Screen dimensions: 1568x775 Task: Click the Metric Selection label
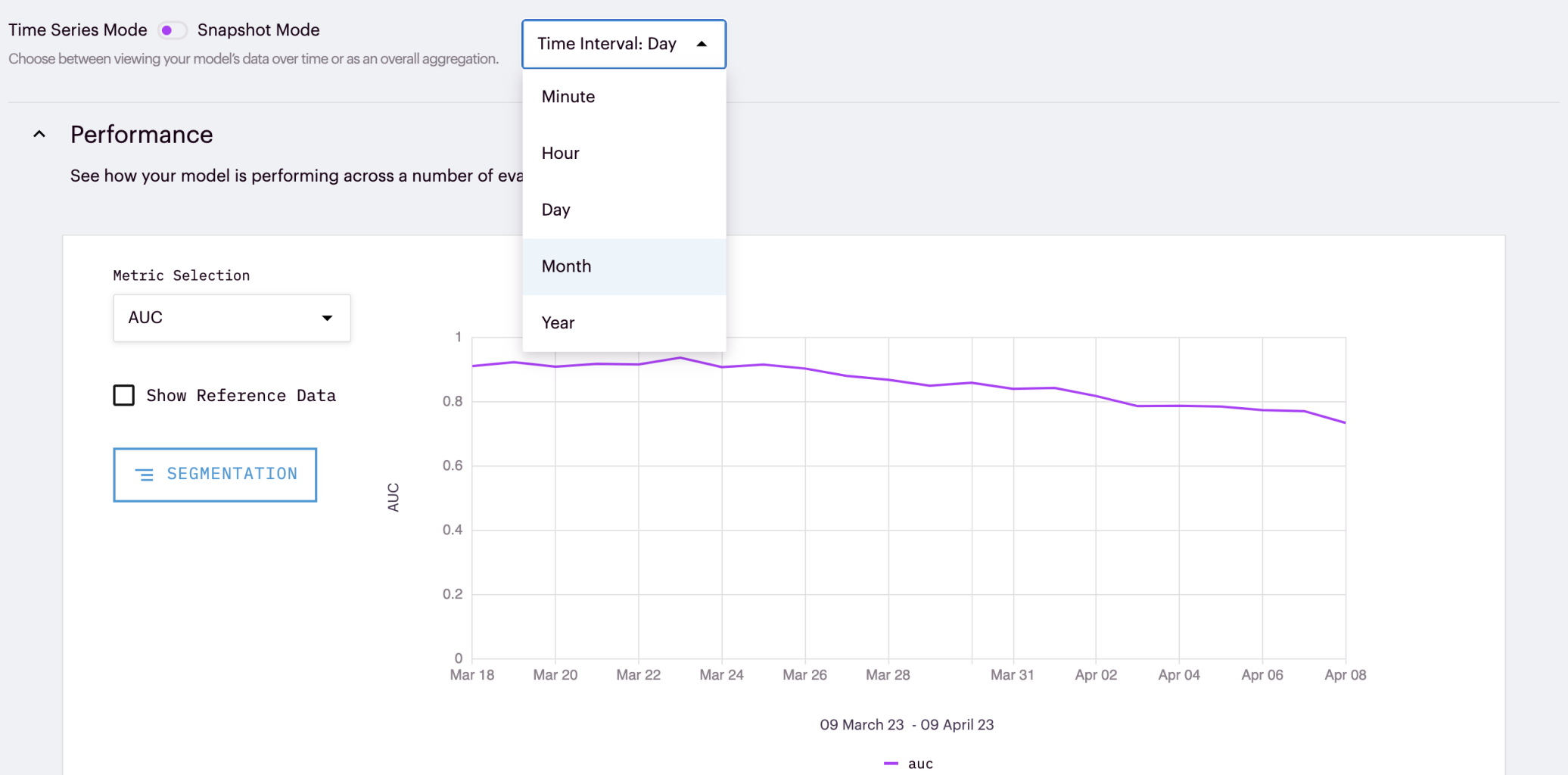click(182, 275)
